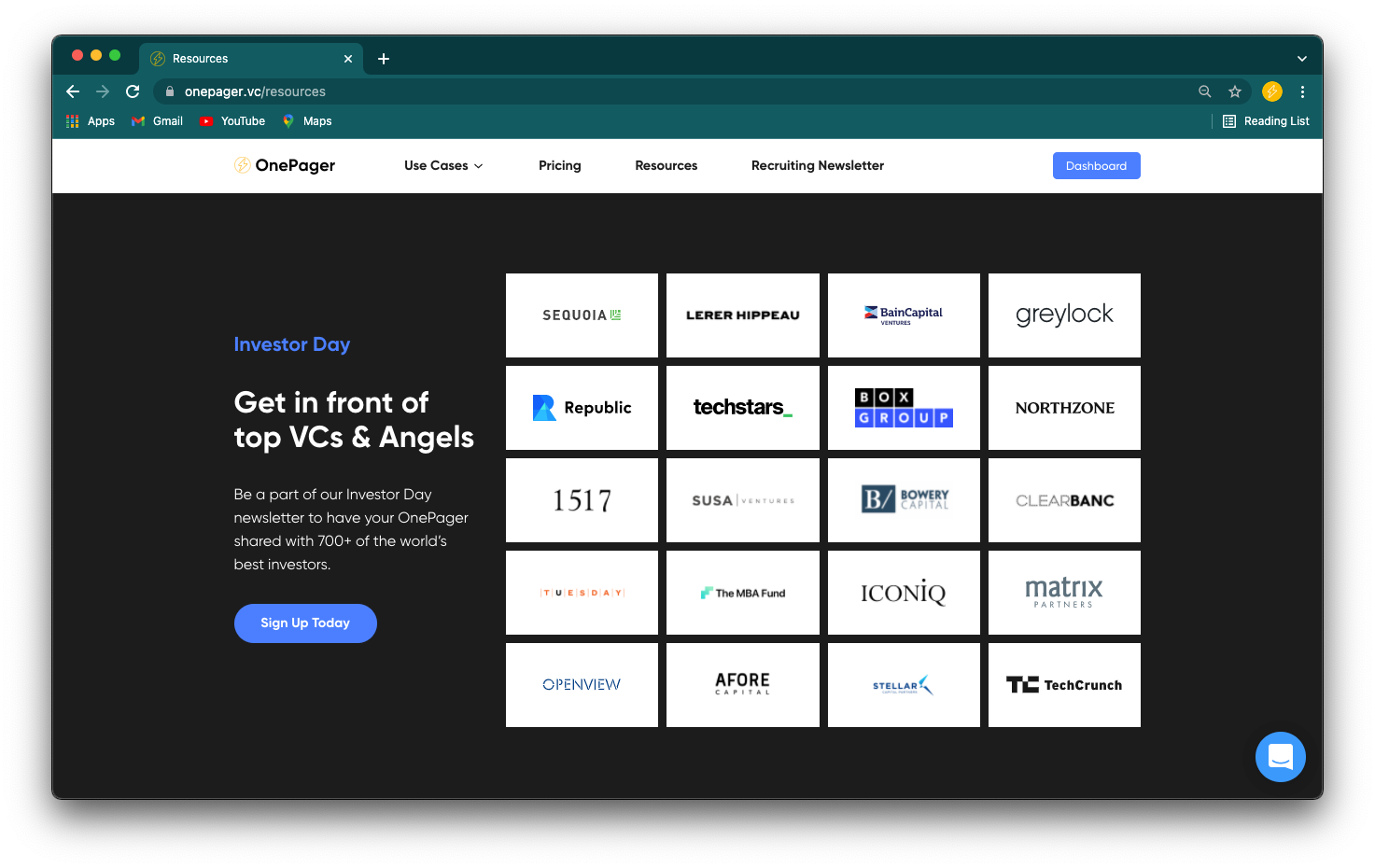Open the Apps bookmark shortcut
Image resolution: width=1375 pixels, height=868 pixels.
tap(91, 121)
